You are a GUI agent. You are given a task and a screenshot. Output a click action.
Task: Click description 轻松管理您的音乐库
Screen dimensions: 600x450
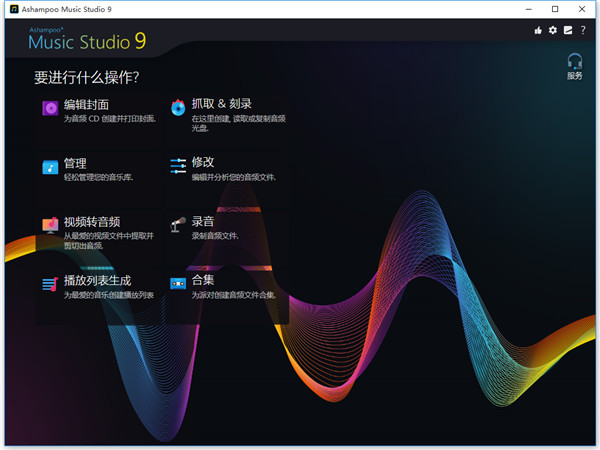[x=98, y=177]
